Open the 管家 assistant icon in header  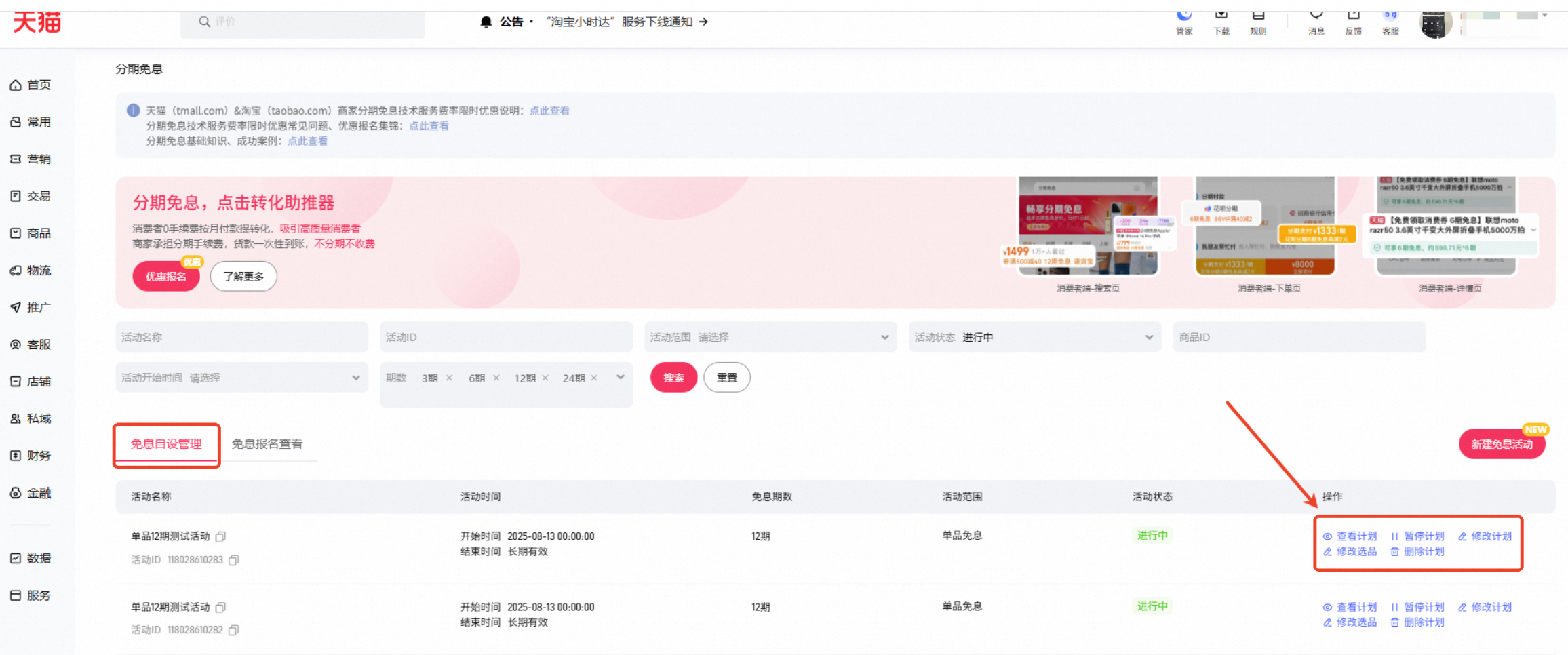(x=1184, y=16)
